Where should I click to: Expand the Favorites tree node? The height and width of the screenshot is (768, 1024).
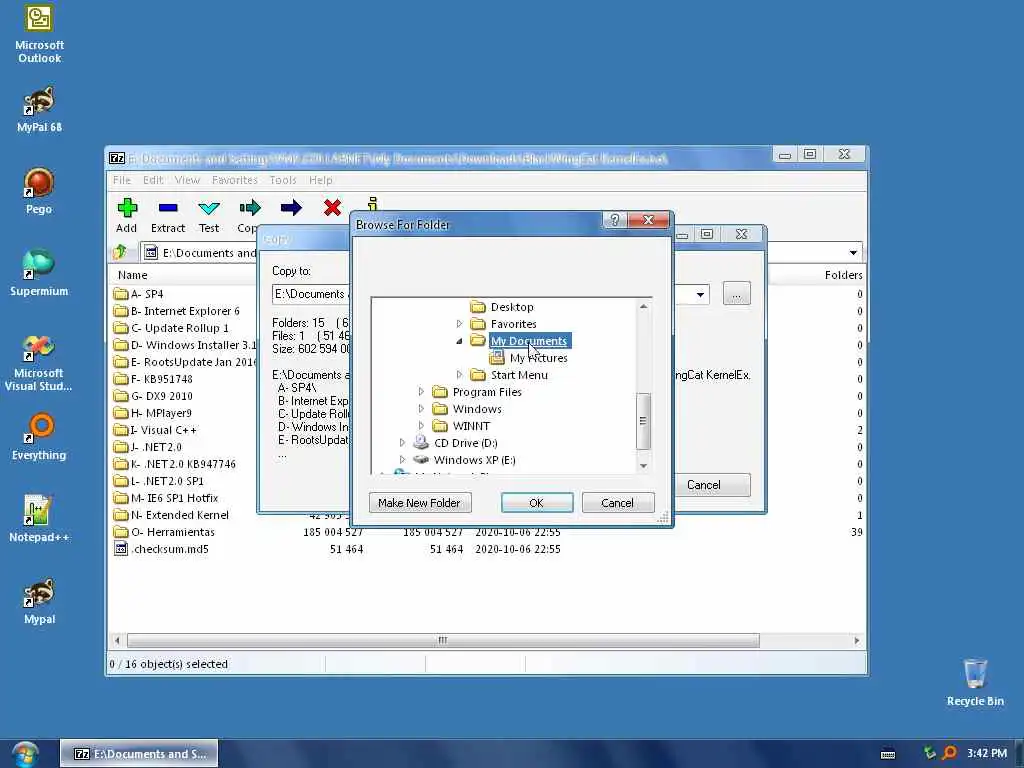point(459,324)
